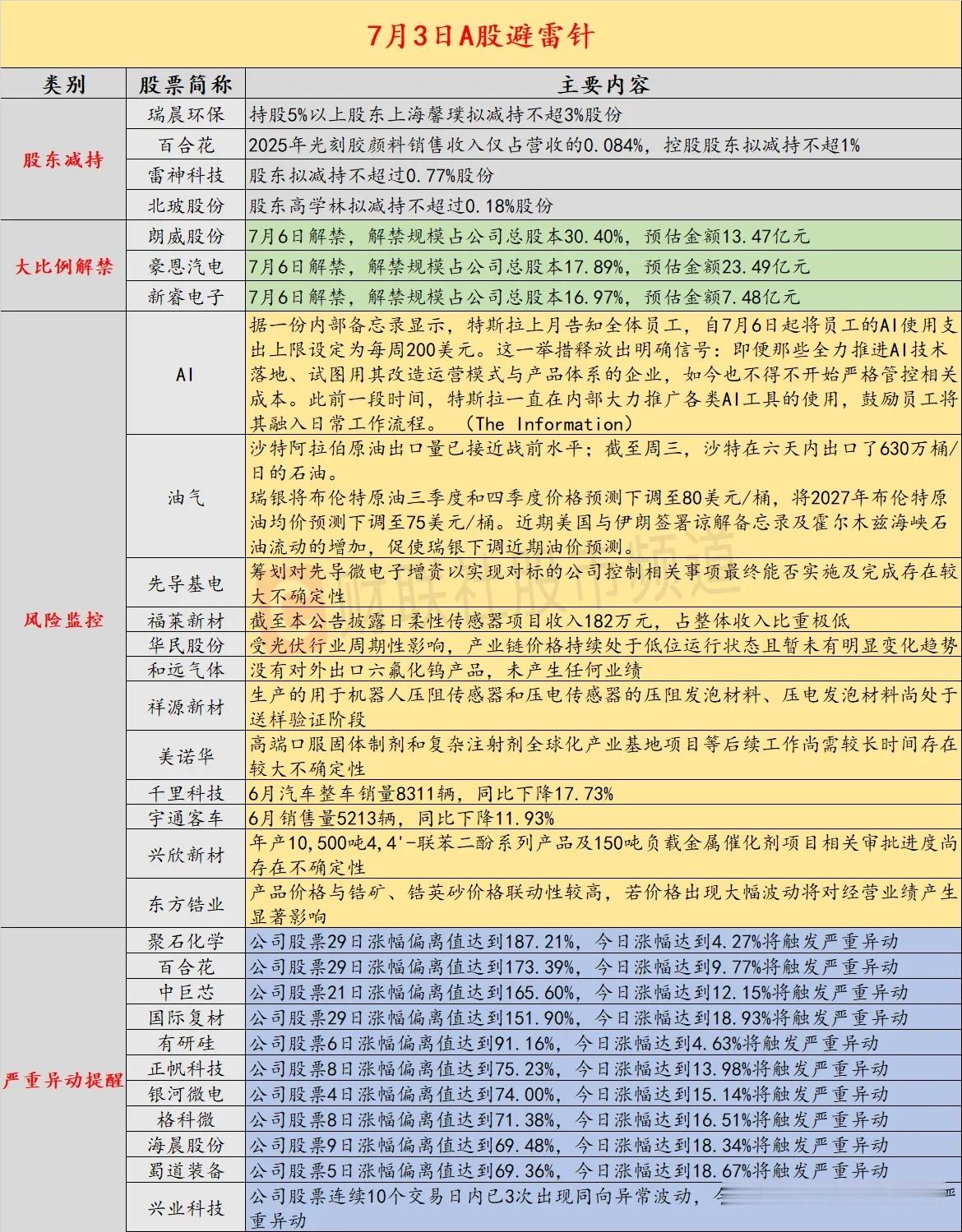This screenshot has height=1232, width=962.
Task: Click content 年产10,500吨4,4'-联苯二酚
Action: (604, 855)
